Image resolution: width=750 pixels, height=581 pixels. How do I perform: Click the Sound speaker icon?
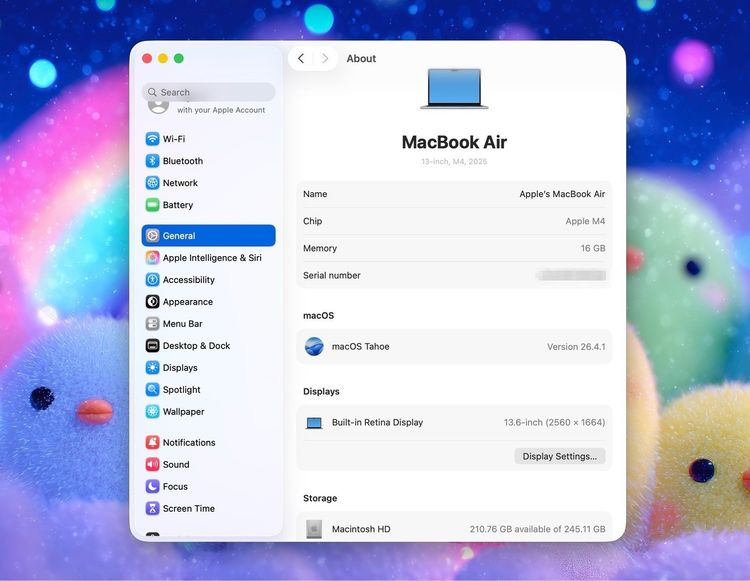pos(152,464)
